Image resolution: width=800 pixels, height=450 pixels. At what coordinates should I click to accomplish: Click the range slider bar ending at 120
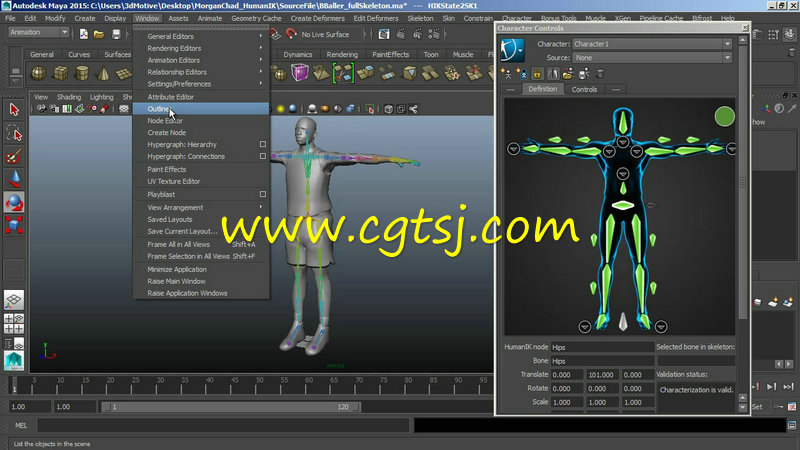click(x=231, y=407)
